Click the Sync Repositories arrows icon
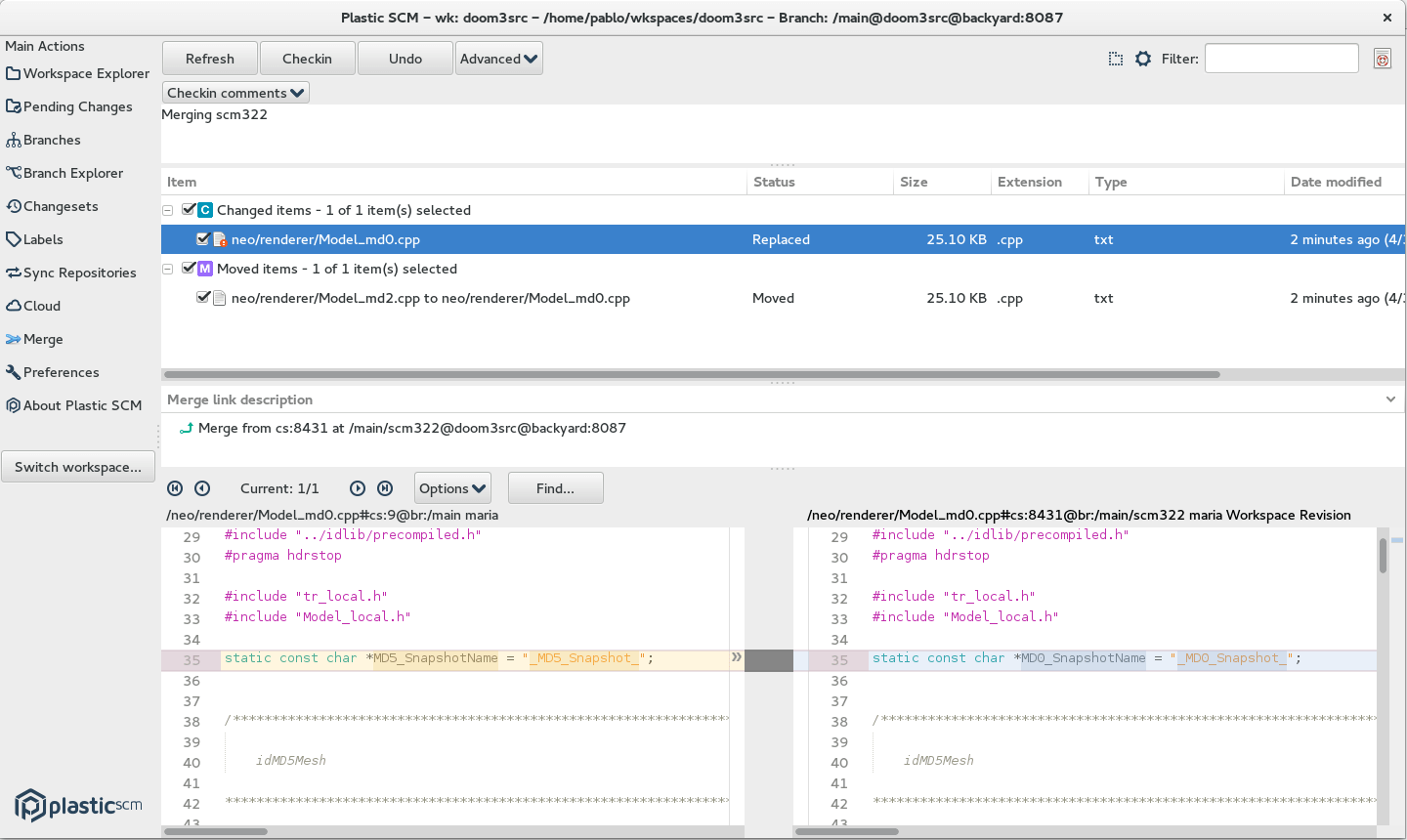 pos(14,273)
